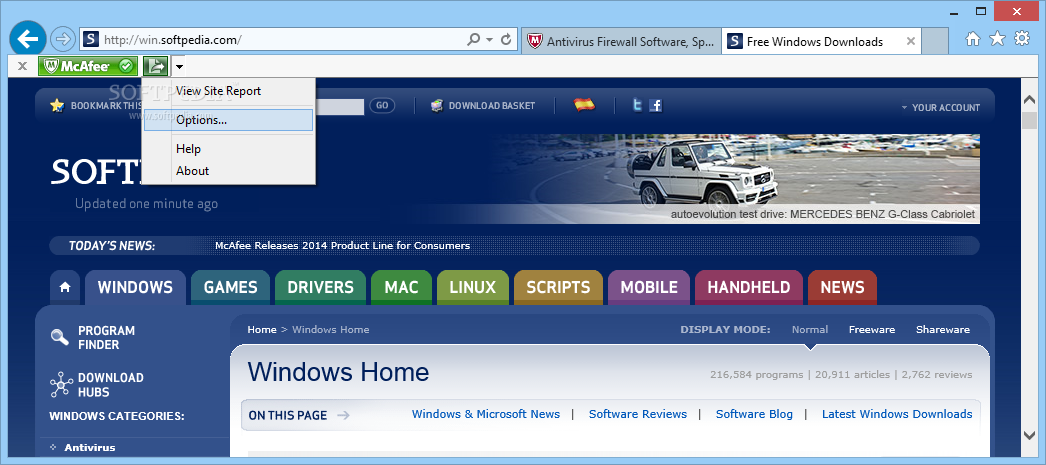Open the Facebook icon link

[656, 105]
